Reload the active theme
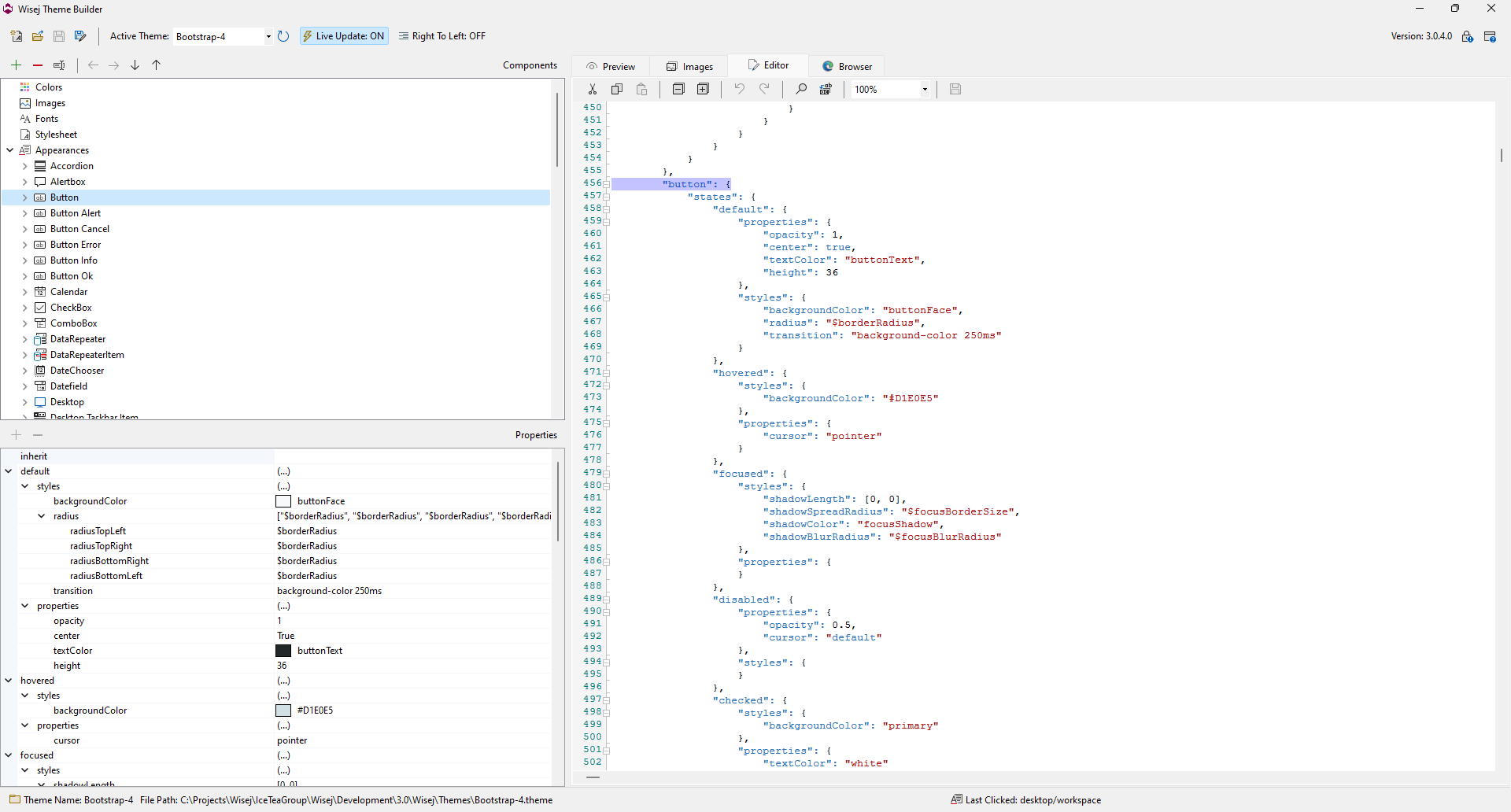Viewport: 1511px width, 812px height. tap(283, 36)
